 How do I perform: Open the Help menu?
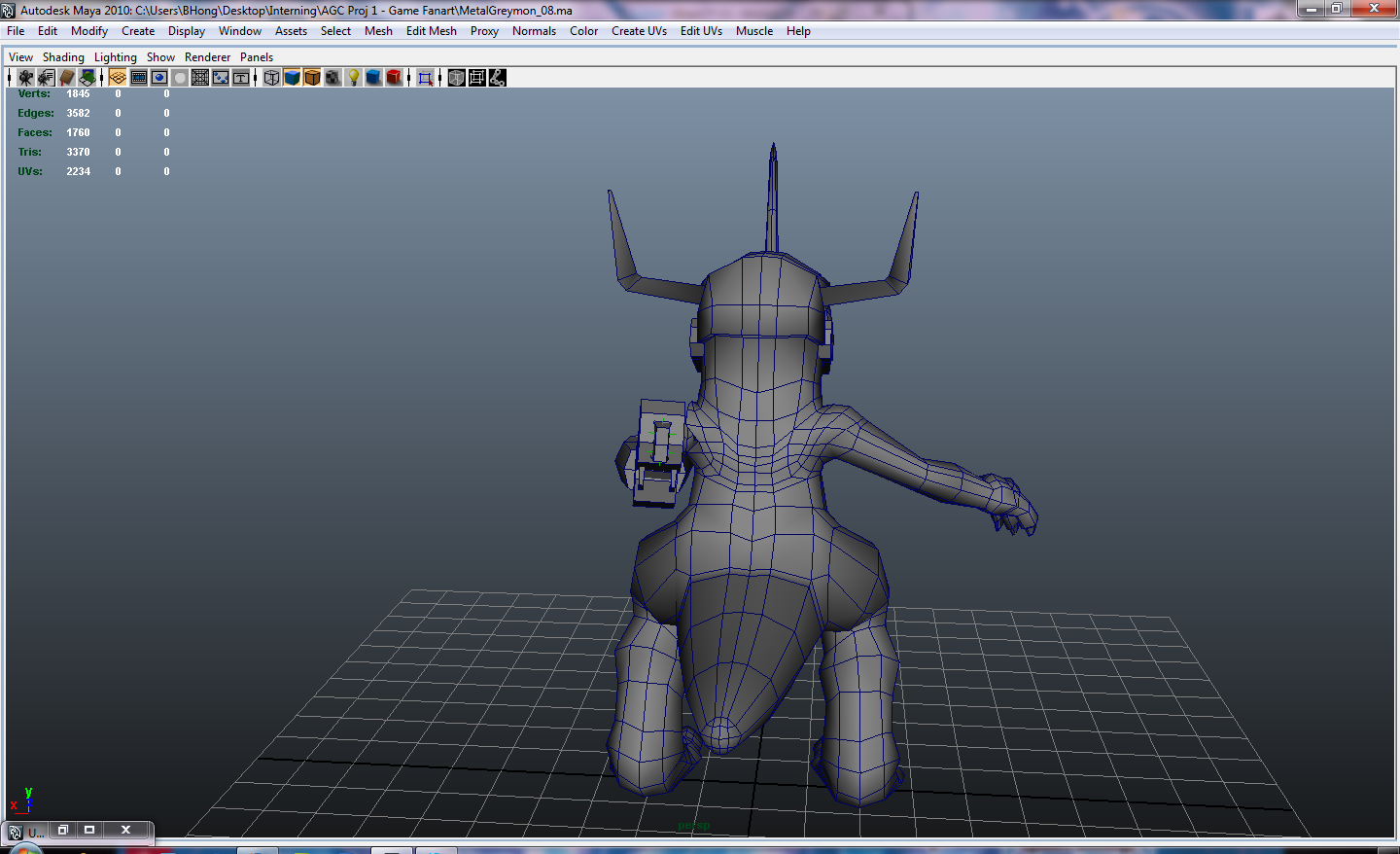click(x=798, y=31)
